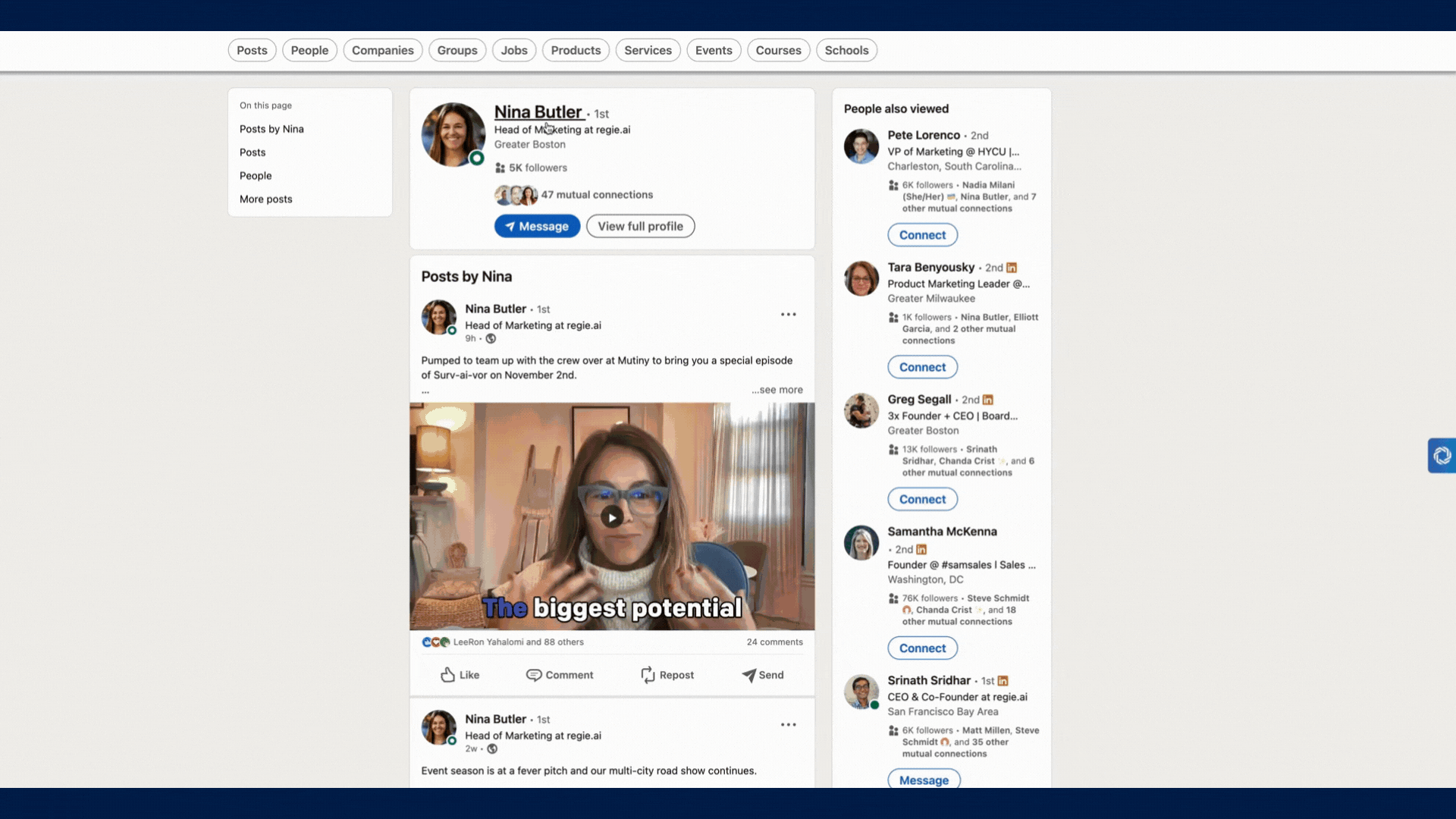Filter search results by People
This screenshot has width=1456, height=819.
309,50
